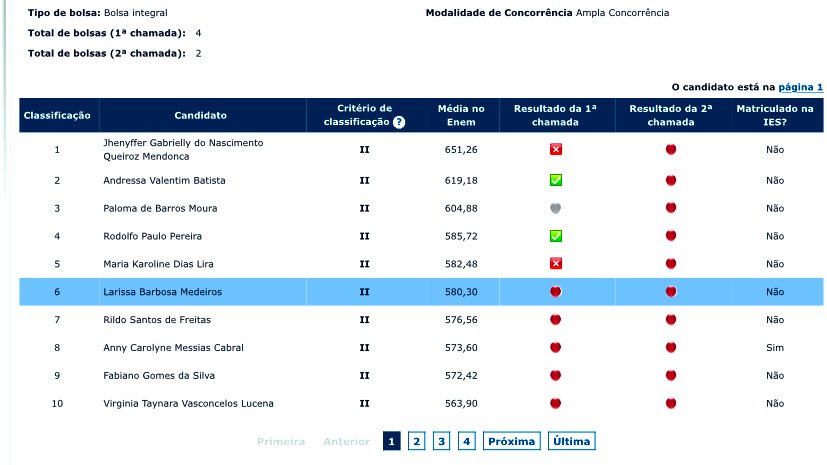827x465 pixels.
Task: Select candidate name Rodolfo Paulo Pereira
Action: (x=152, y=236)
